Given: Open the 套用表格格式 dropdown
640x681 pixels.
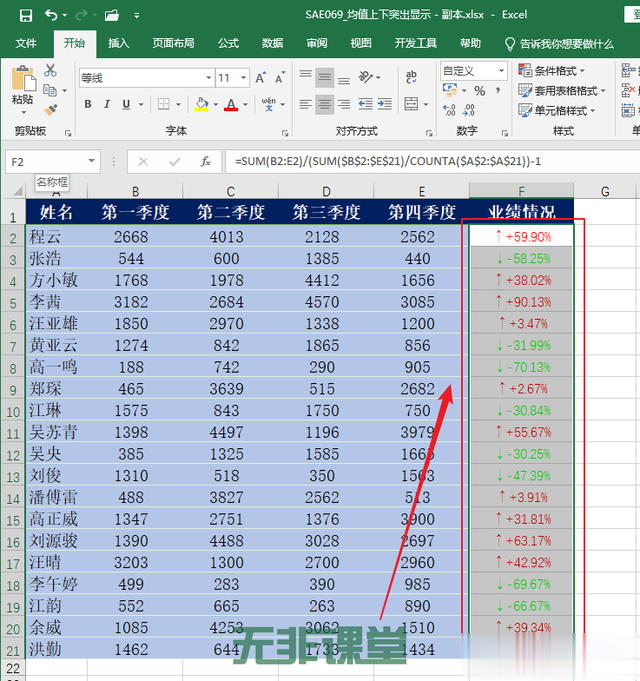Looking at the screenshot, I should click(x=562, y=90).
